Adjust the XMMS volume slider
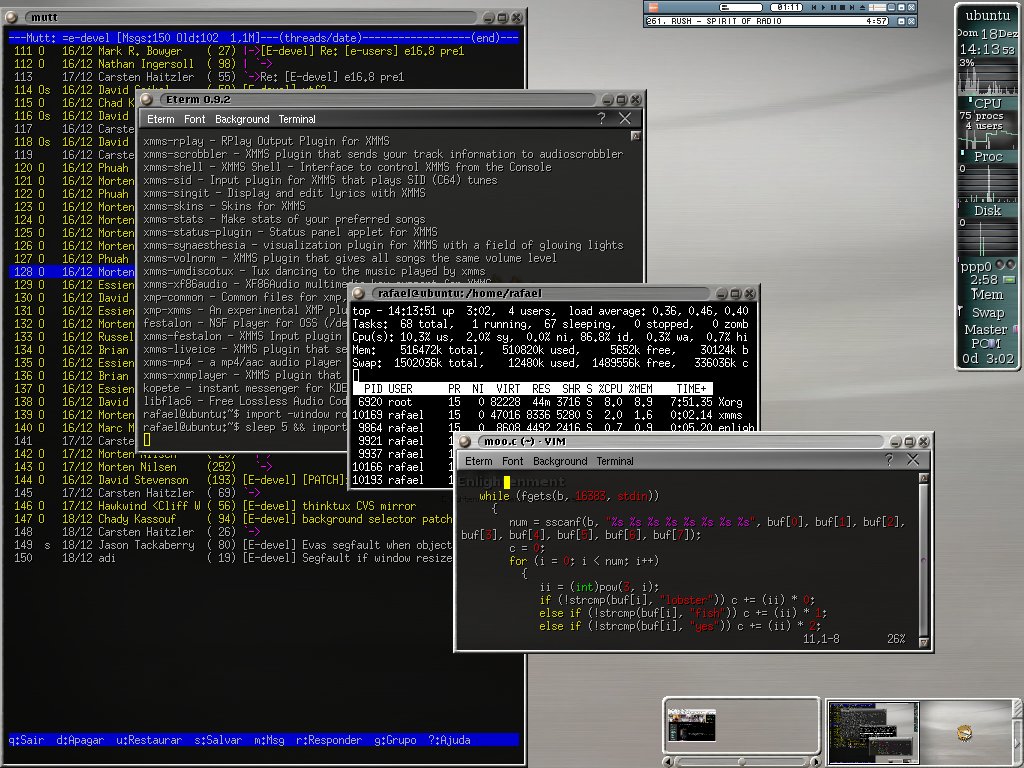The width and height of the screenshot is (1024, 768). click(x=877, y=7)
